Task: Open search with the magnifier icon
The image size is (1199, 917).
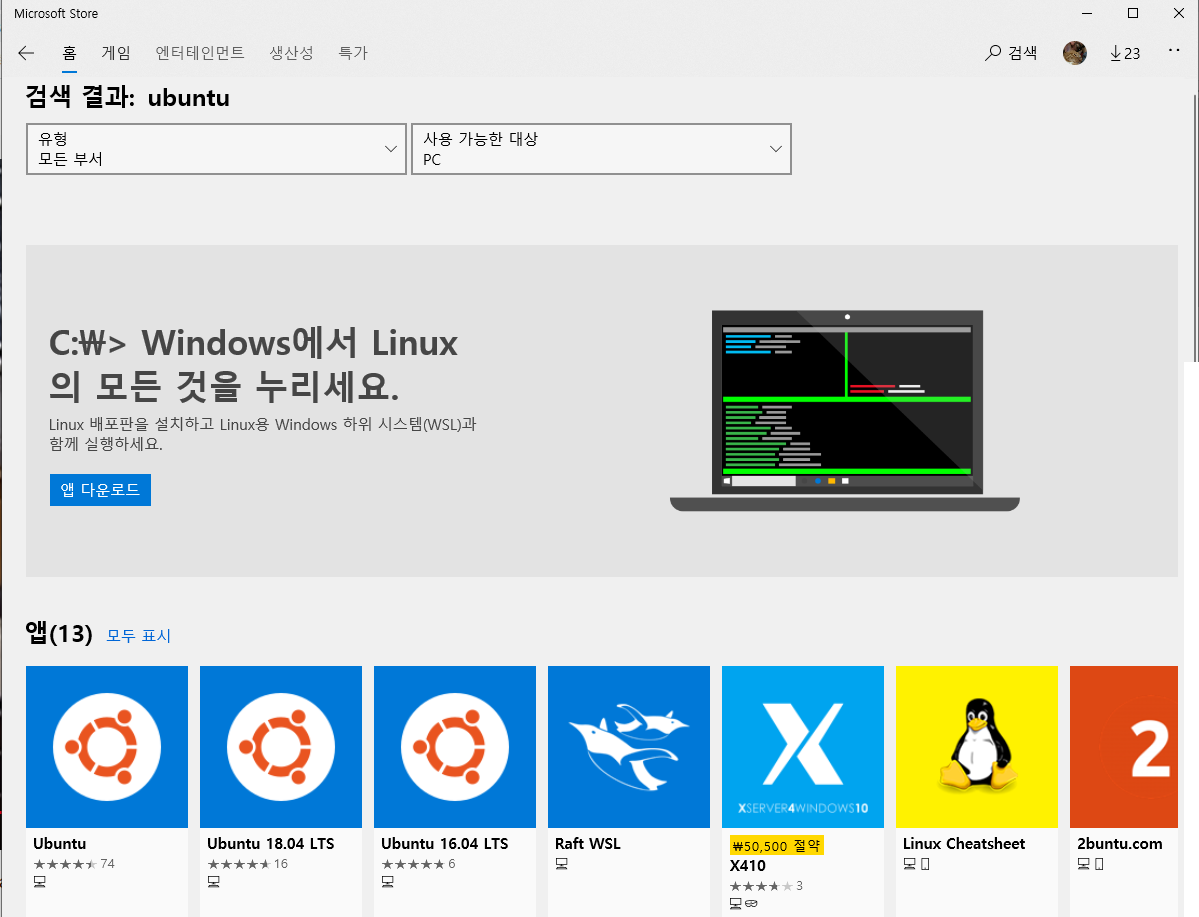Action: (993, 53)
